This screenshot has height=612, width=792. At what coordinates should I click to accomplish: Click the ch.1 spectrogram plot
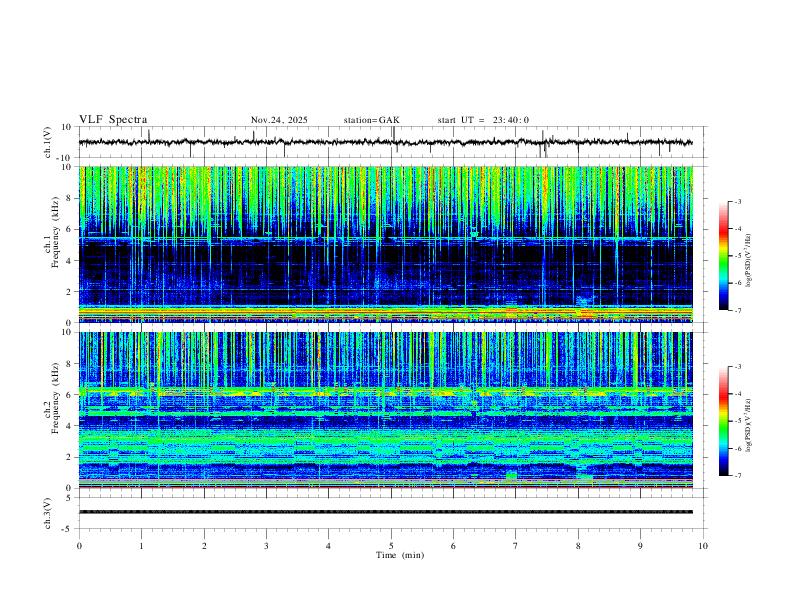click(x=386, y=244)
